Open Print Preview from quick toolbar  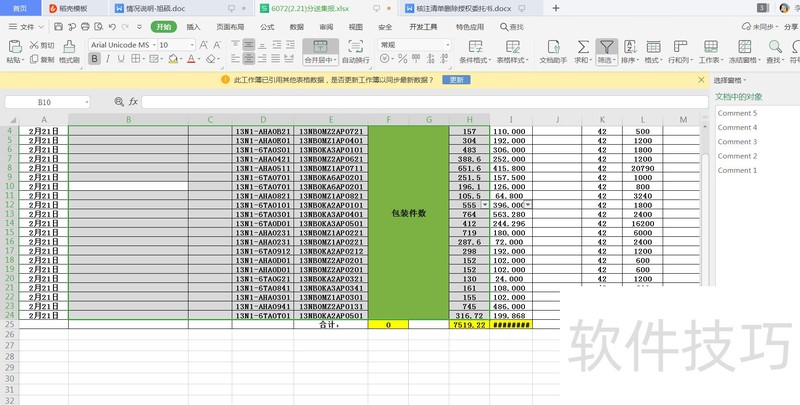(98, 27)
